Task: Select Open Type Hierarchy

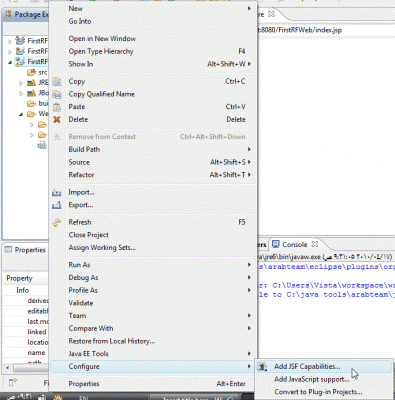Action: (153, 51)
